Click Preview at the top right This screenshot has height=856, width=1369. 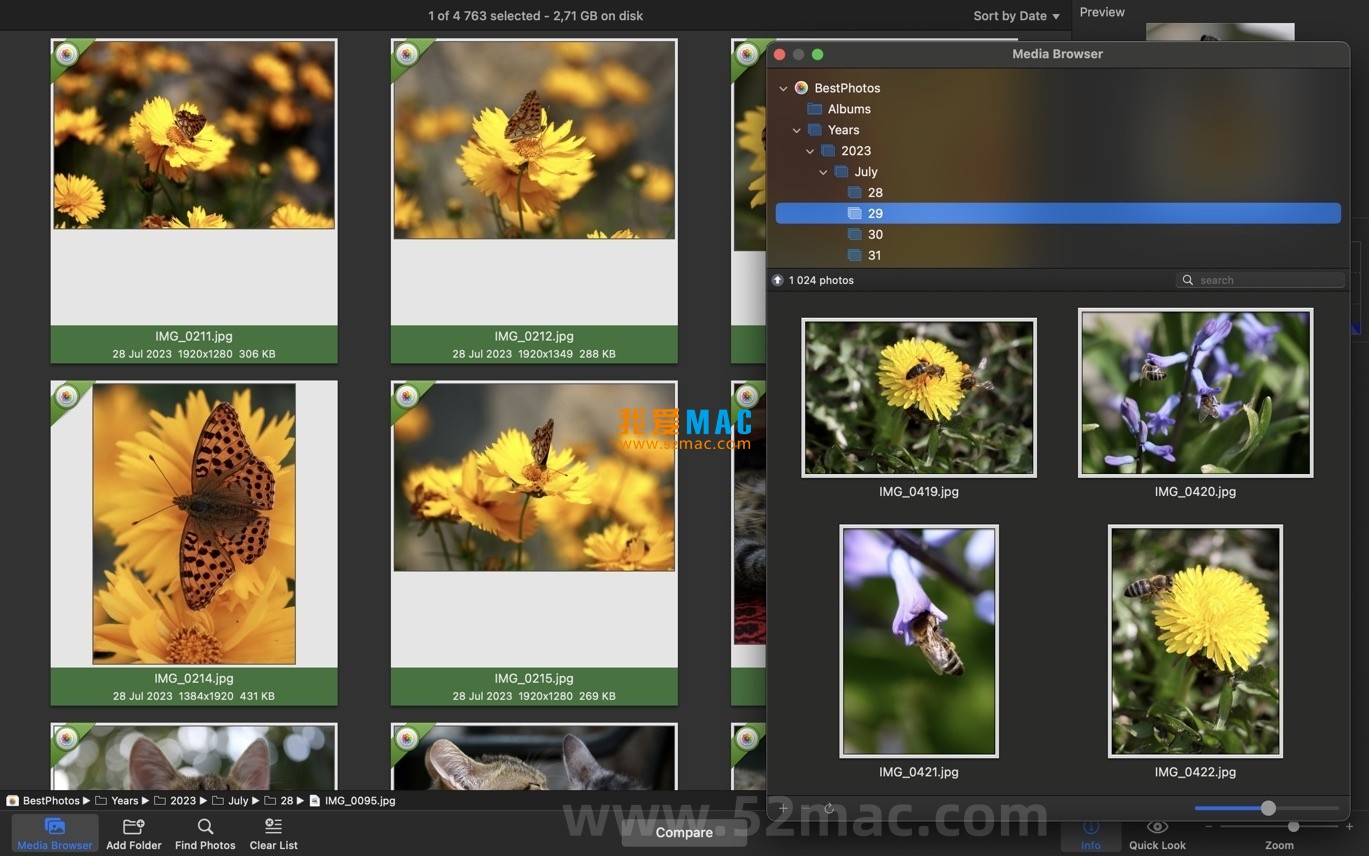(1101, 12)
